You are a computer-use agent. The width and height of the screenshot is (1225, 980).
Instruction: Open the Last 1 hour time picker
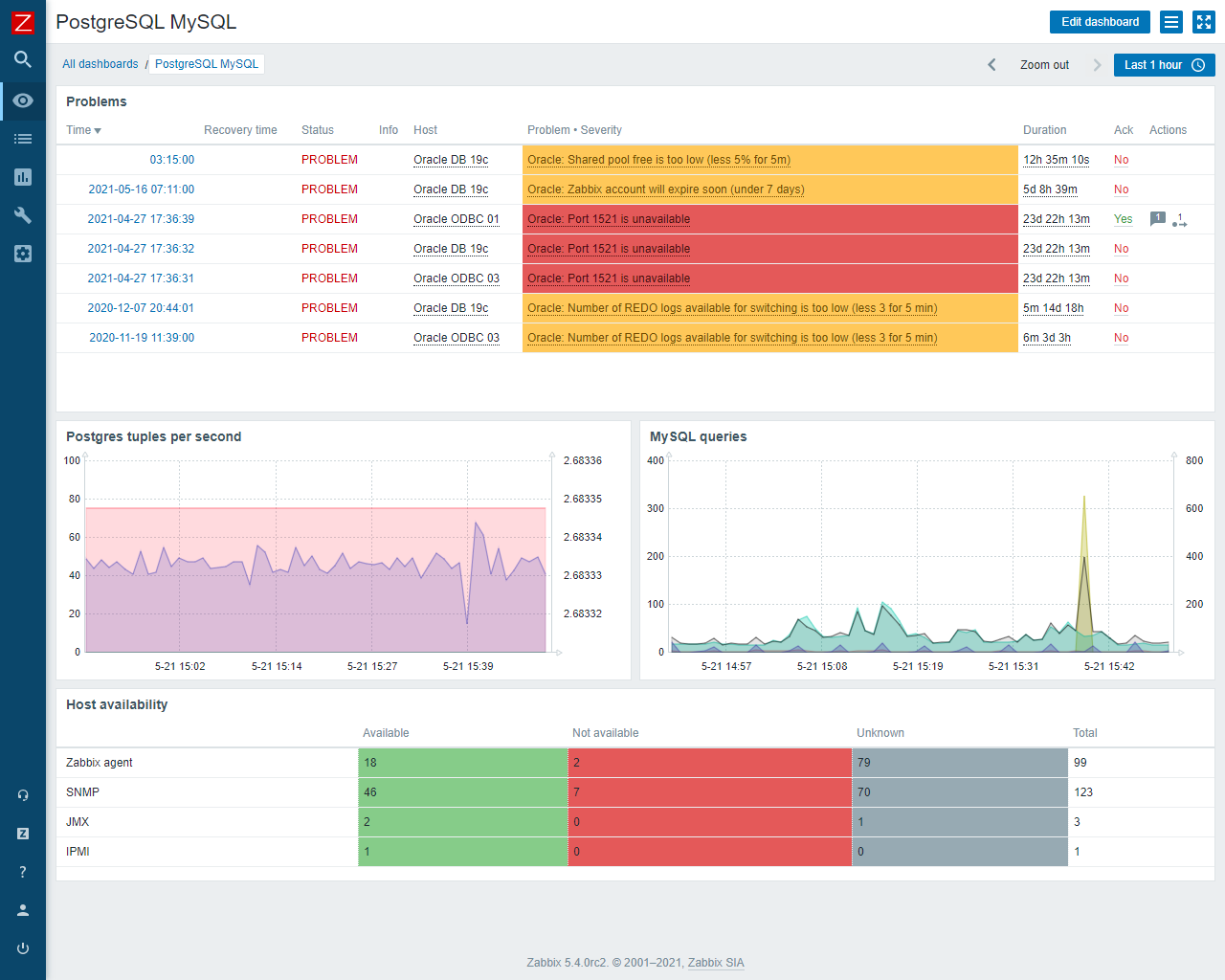pyautogui.click(x=1164, y=65)
